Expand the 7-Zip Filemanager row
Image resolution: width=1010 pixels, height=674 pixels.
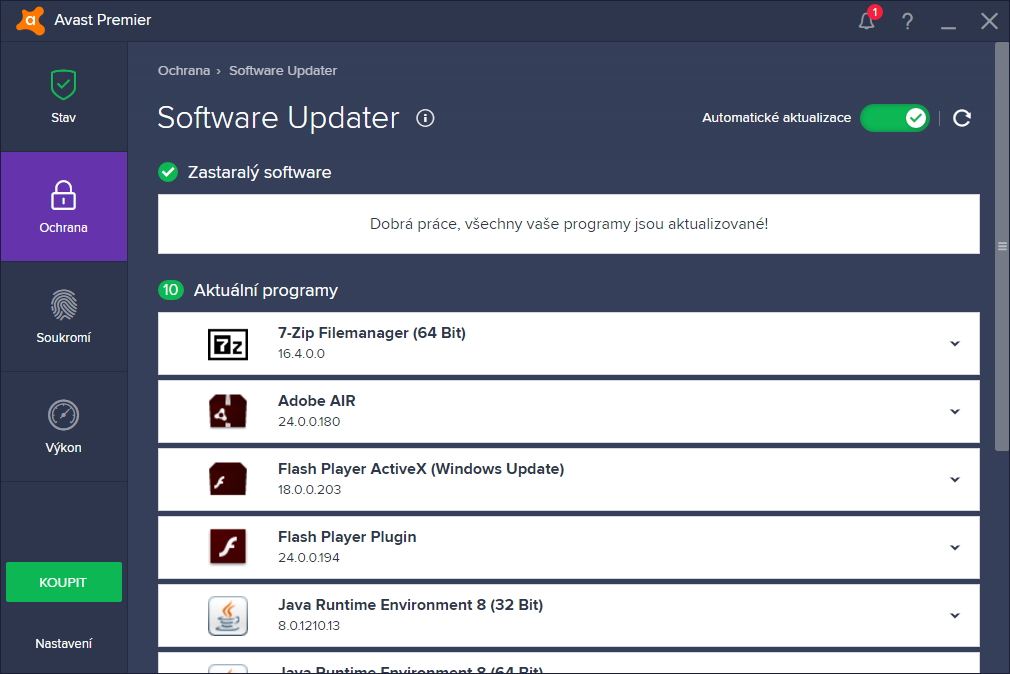[x=955, y=343]
